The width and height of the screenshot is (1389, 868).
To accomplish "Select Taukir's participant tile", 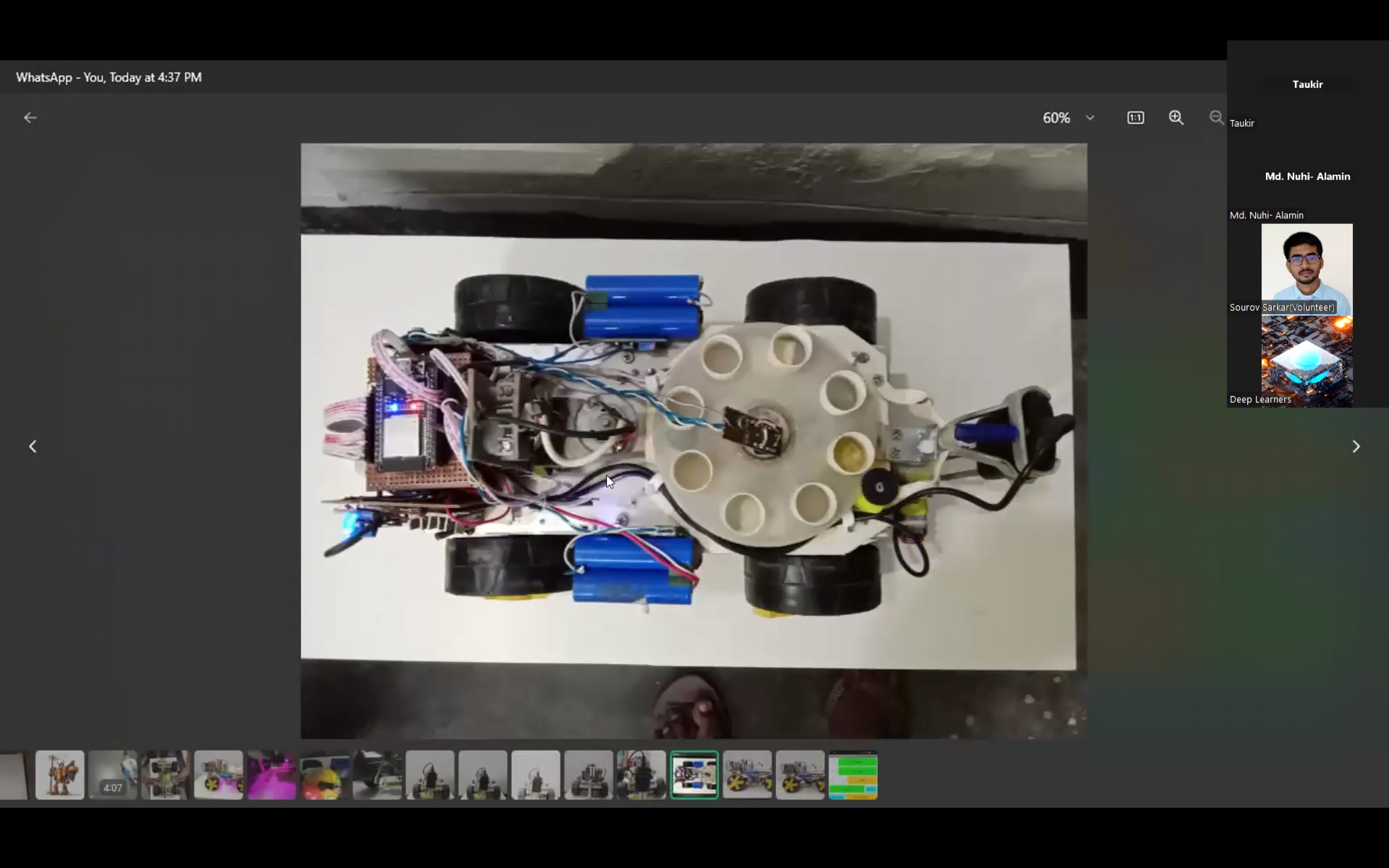I will tap(1307, 86).
